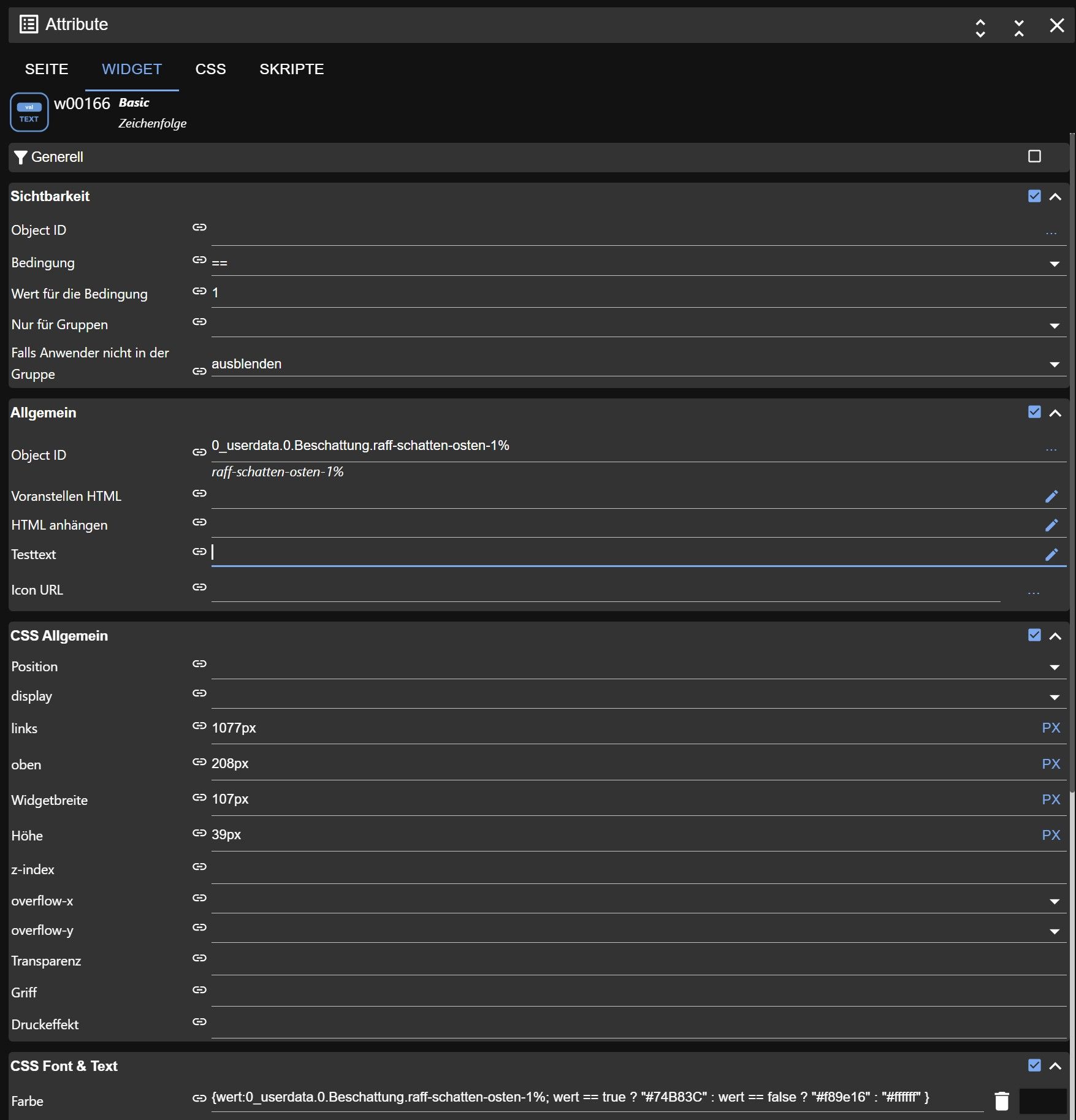1076x1120 pixels.
Task: Click link icon for Testtext
Action: (199, 552)
